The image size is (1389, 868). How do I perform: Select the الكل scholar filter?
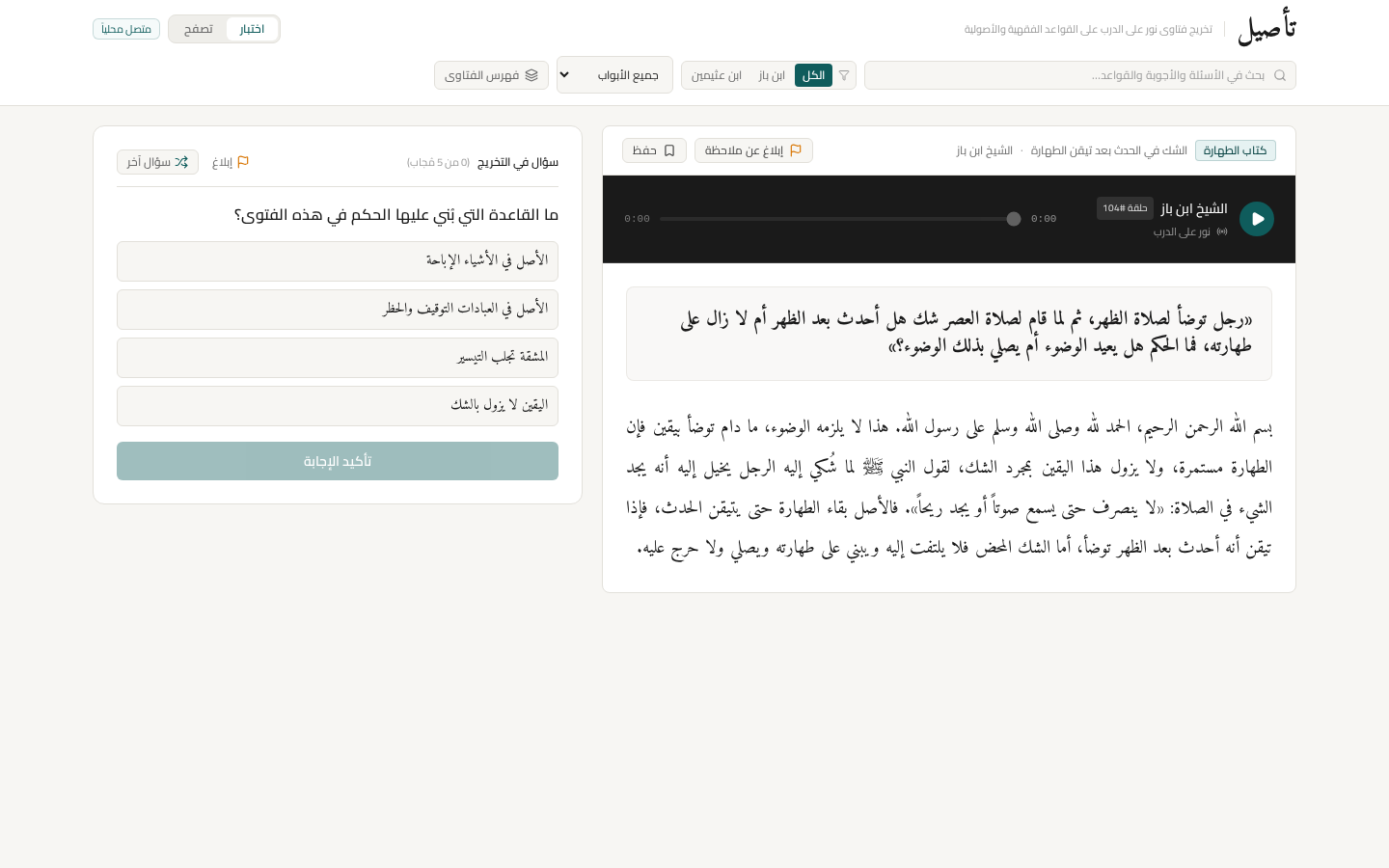813,75
